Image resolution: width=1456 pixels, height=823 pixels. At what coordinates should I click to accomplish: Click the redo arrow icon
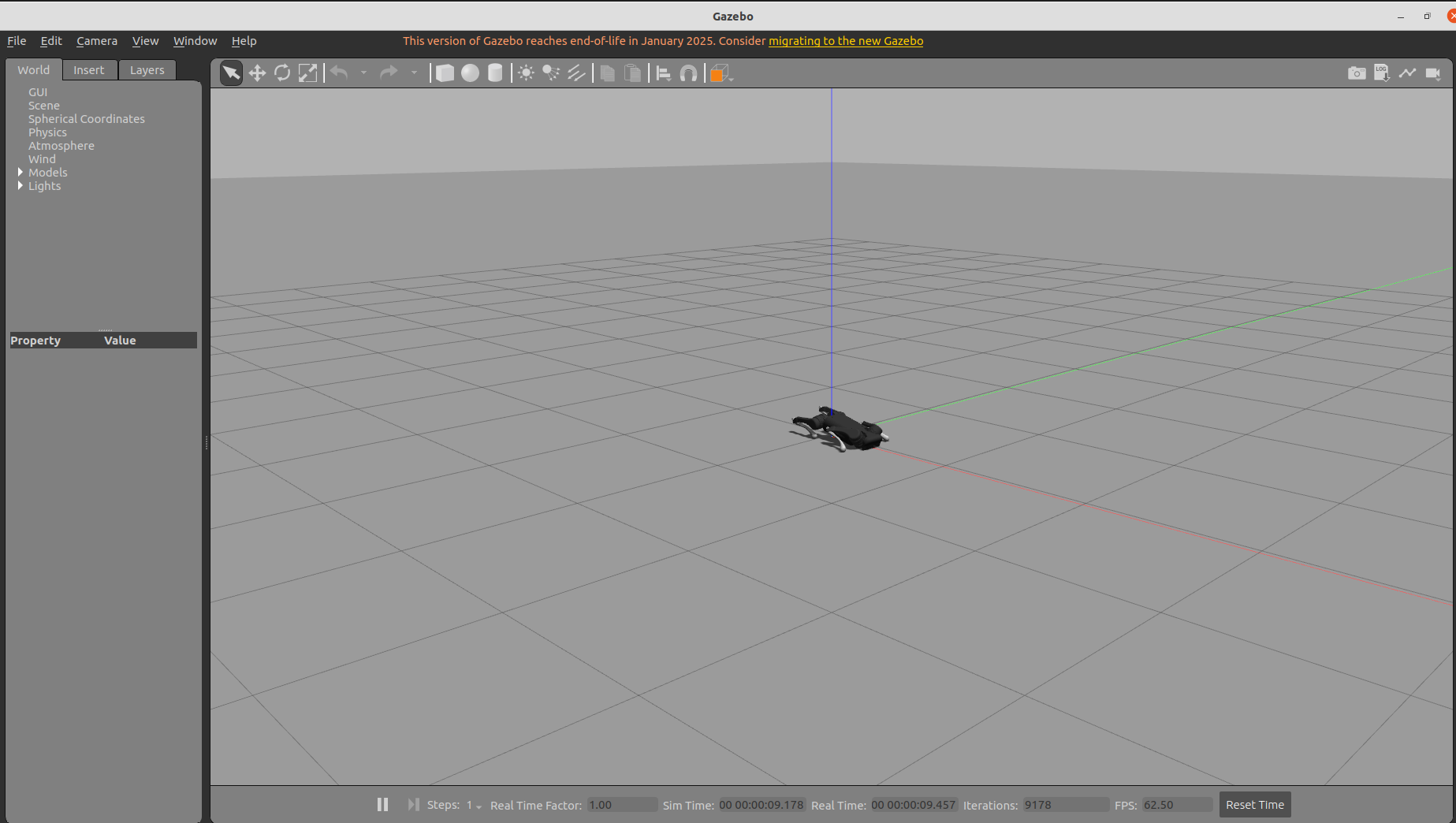click(x=389, y=73)
